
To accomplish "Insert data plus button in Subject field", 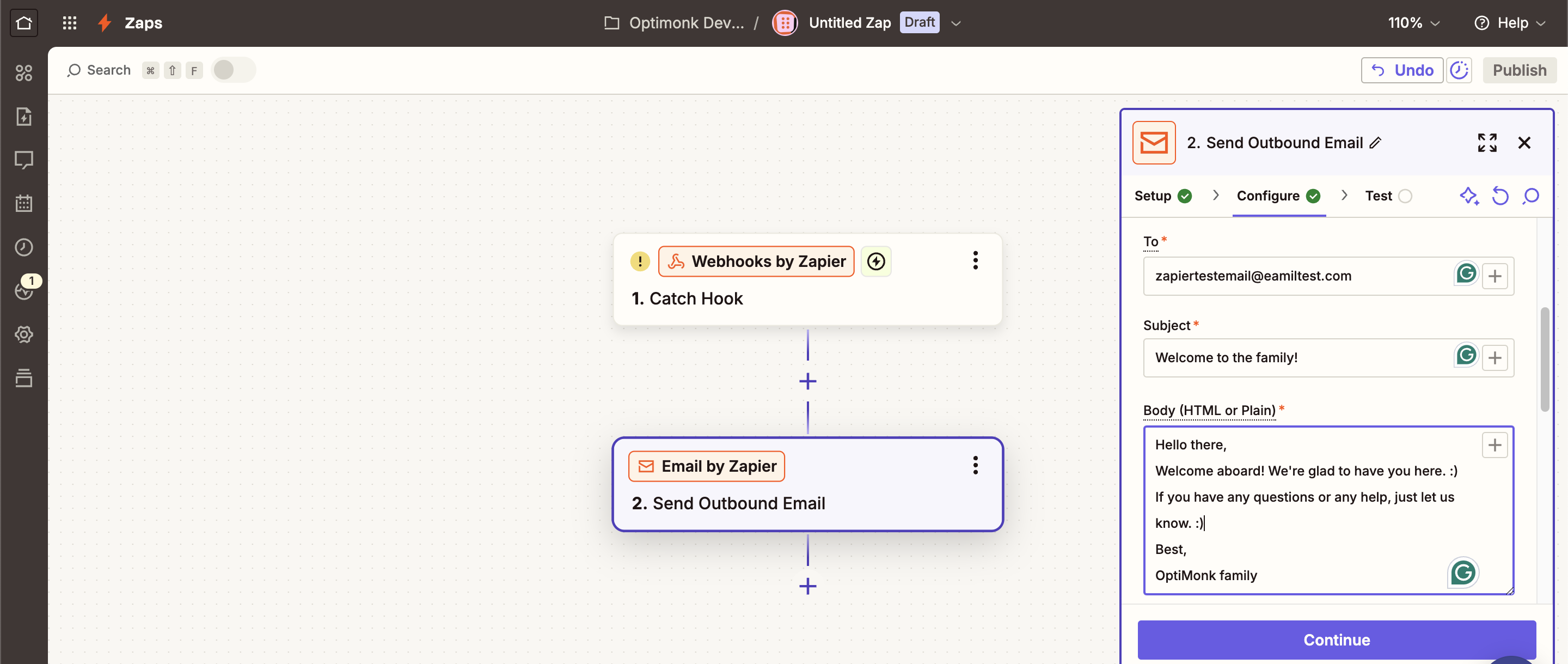I will [1494, 358].
